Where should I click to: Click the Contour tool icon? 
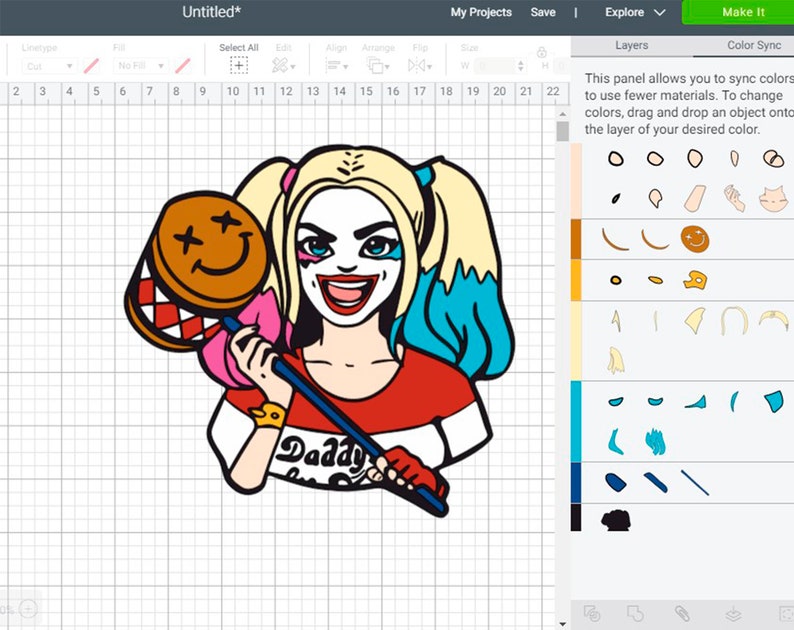click(786, 614)
